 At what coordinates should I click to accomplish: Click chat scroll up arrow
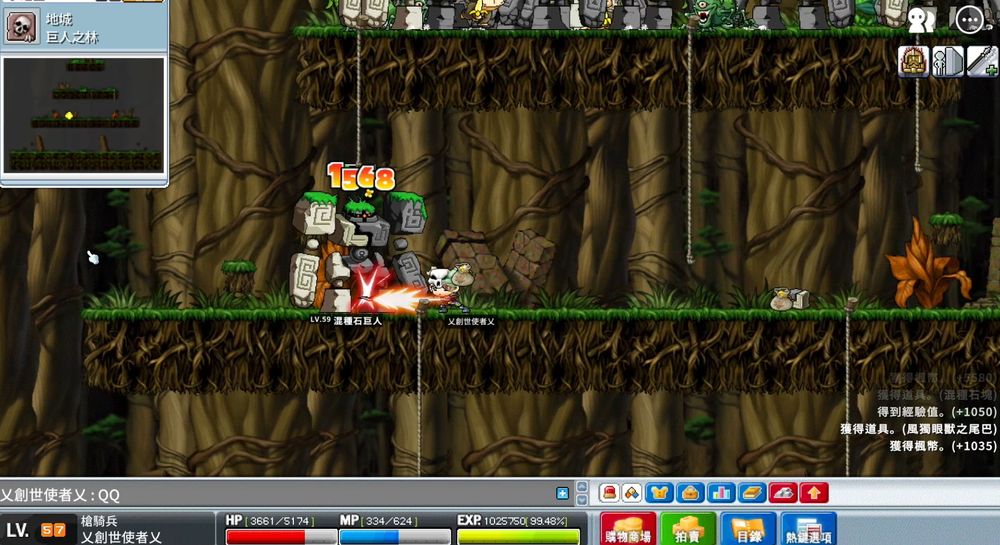coord(582,487)
